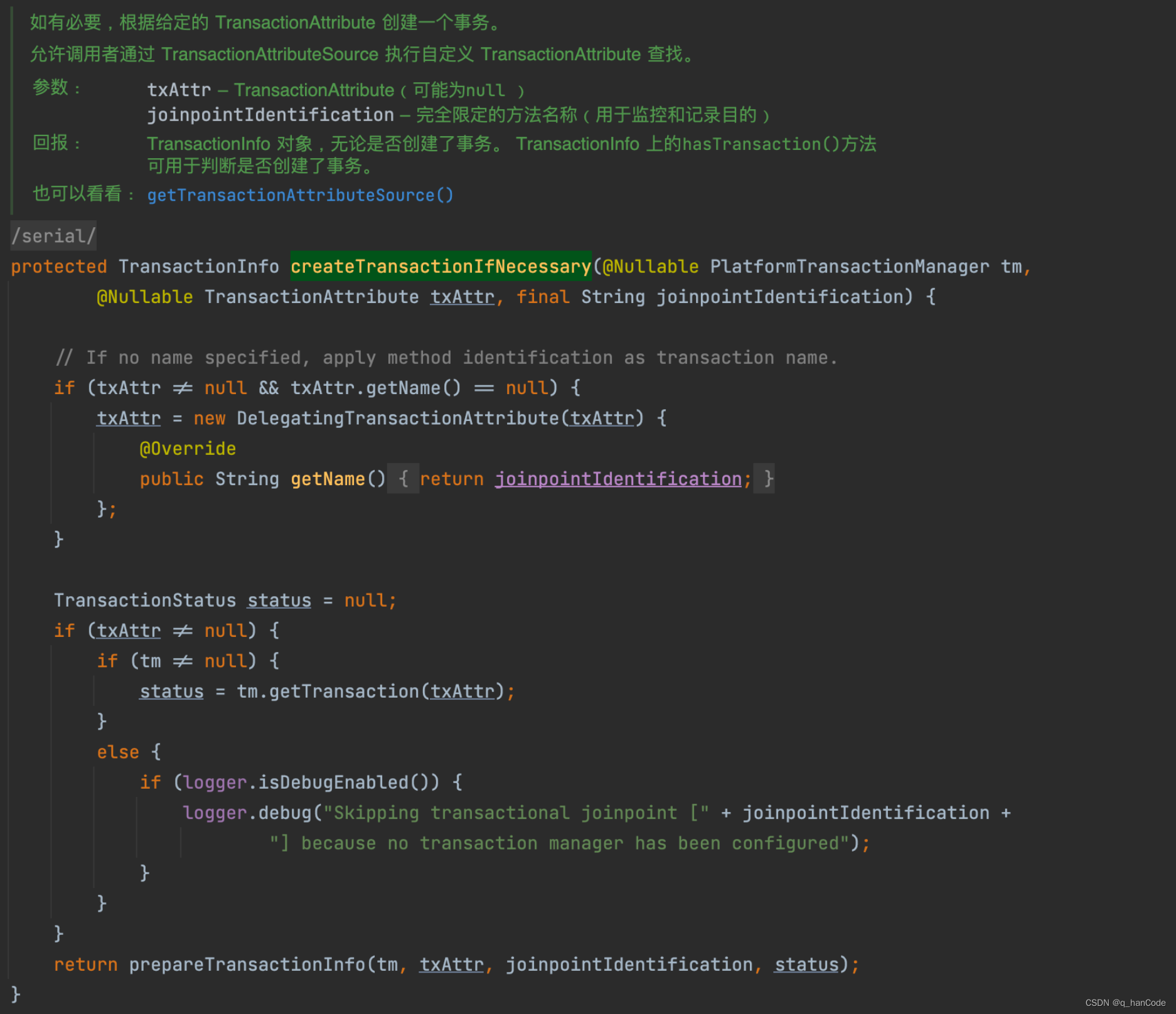Click the final keyword in the signature
The image size is (1176, 1014).
(543, 297)
